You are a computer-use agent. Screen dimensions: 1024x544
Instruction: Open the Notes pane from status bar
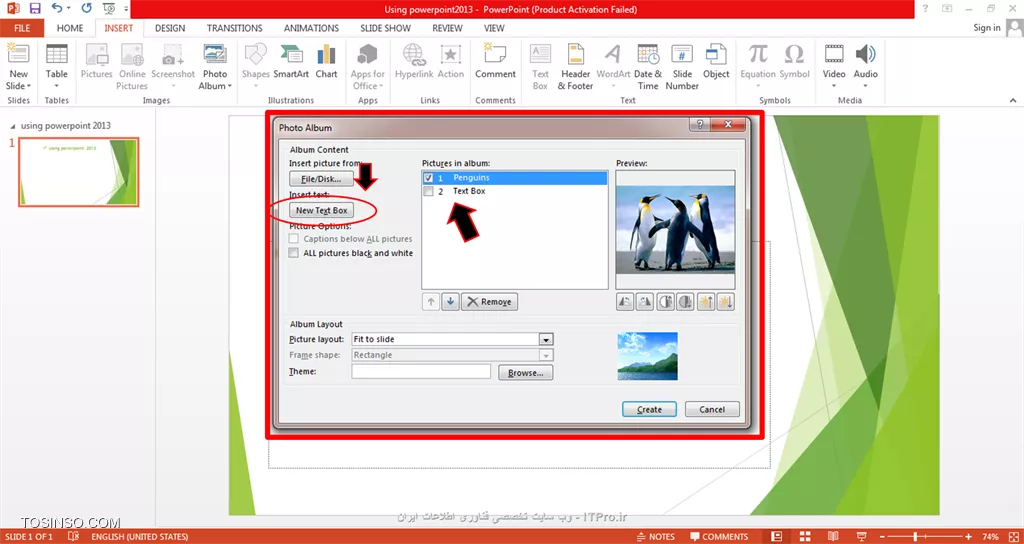(655, 537)
